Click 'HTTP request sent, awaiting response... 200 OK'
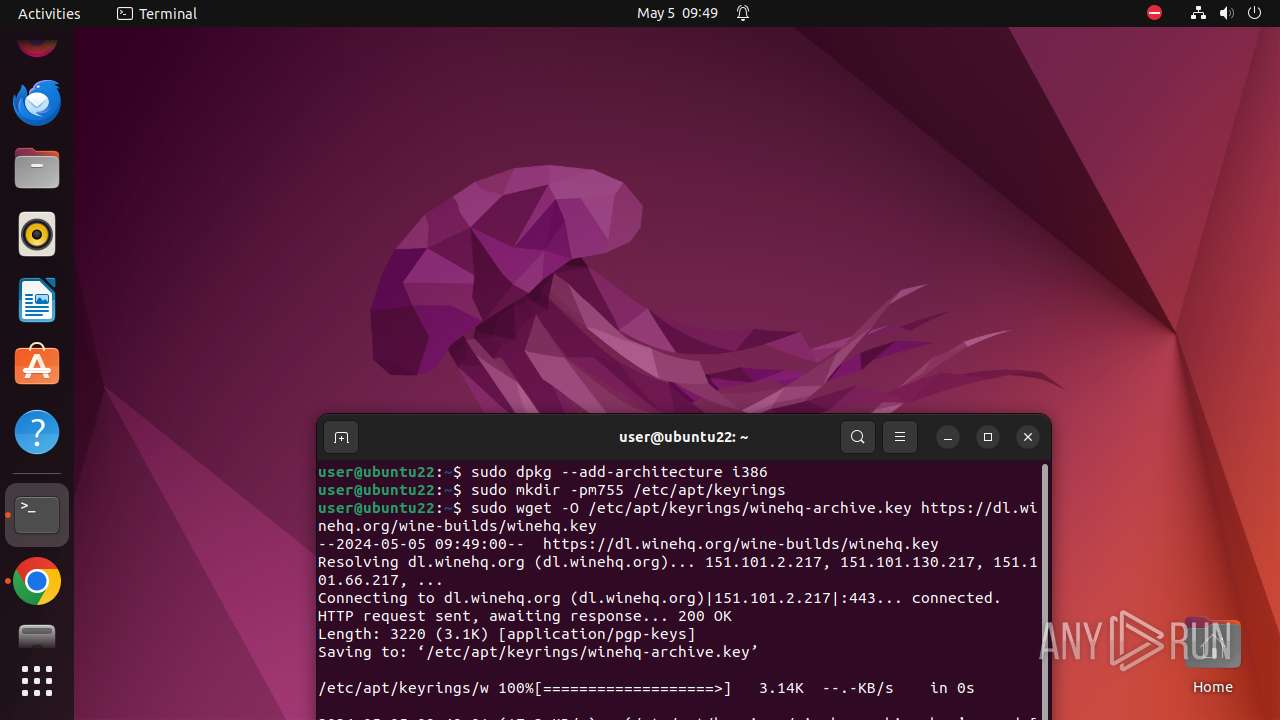 point(525,616)
